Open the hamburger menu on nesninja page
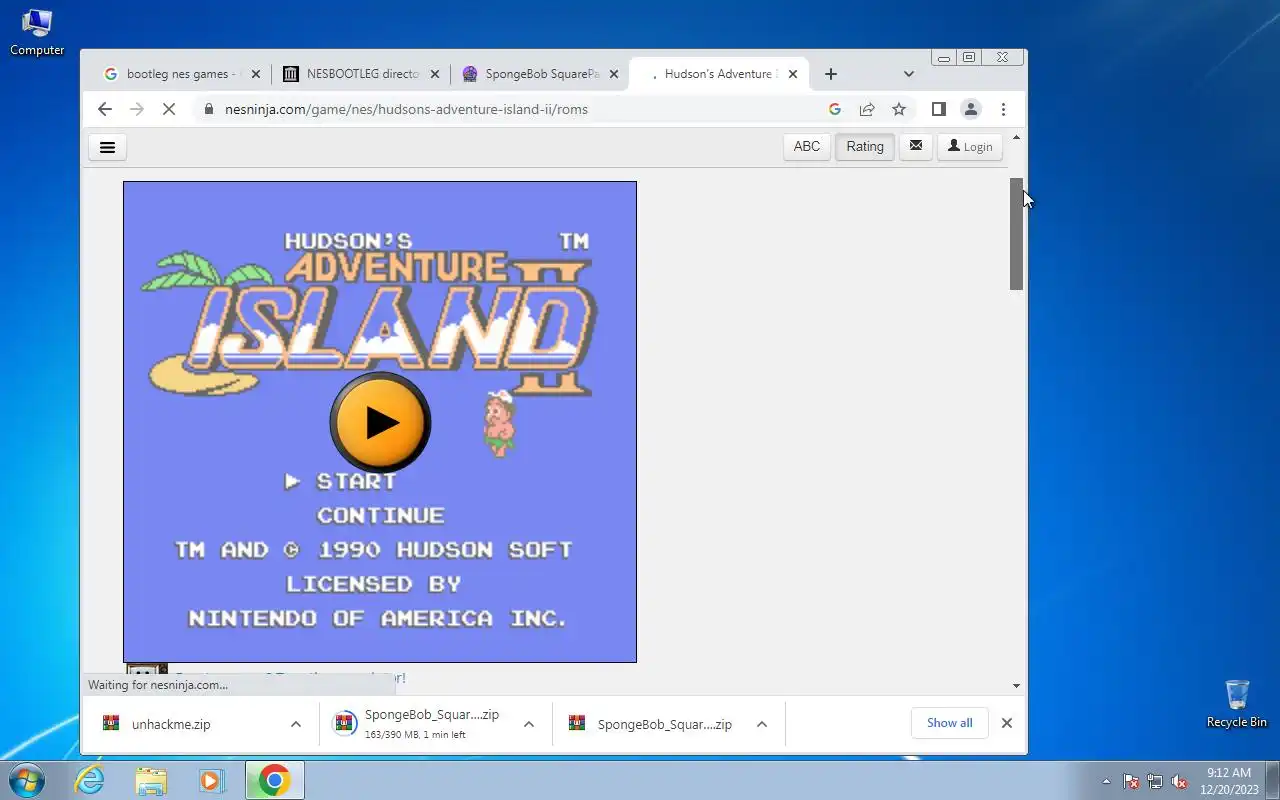The image size is (1280, 800). click(107, 147)
